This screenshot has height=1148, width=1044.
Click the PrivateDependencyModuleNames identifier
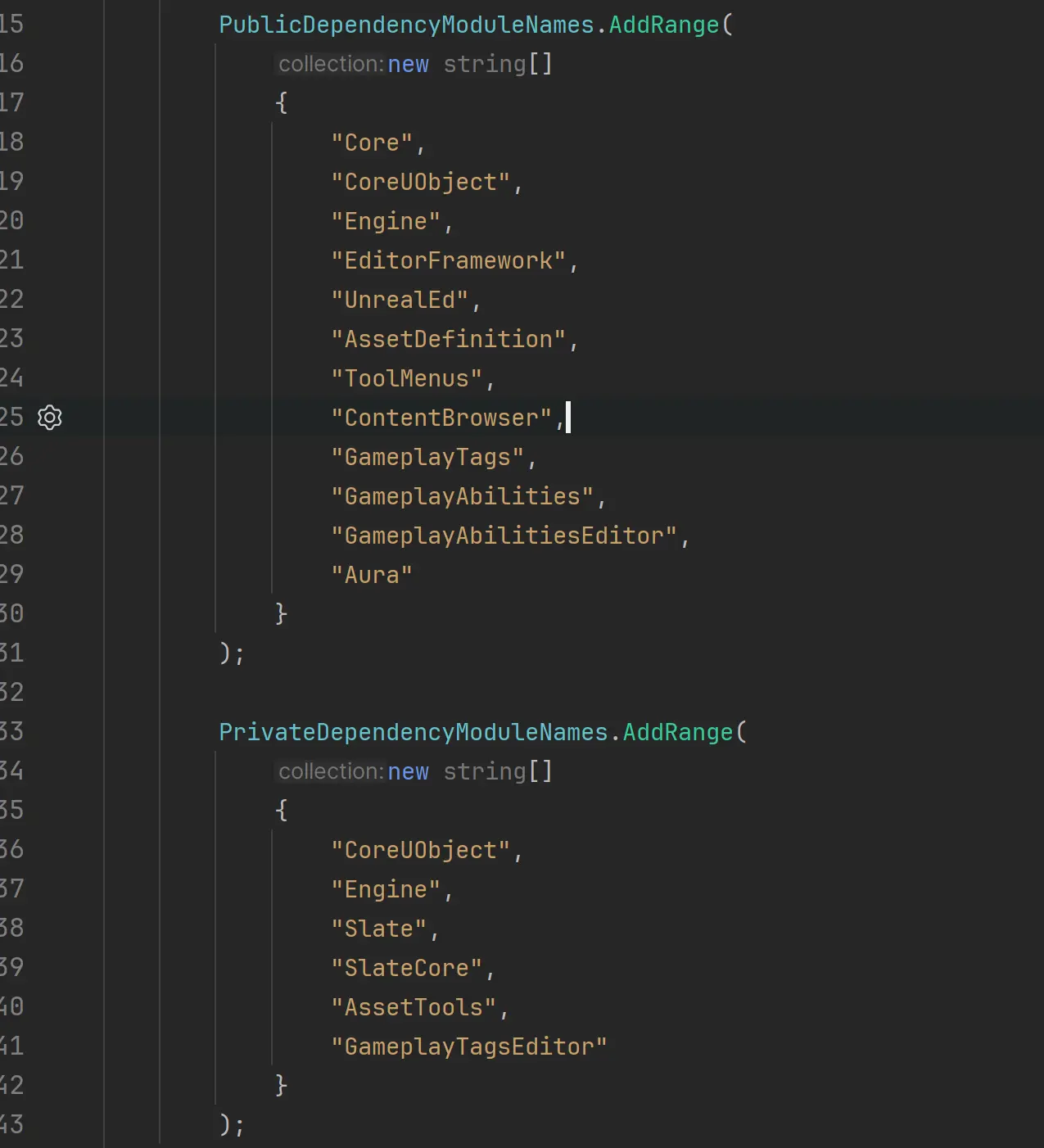[414, 732]
